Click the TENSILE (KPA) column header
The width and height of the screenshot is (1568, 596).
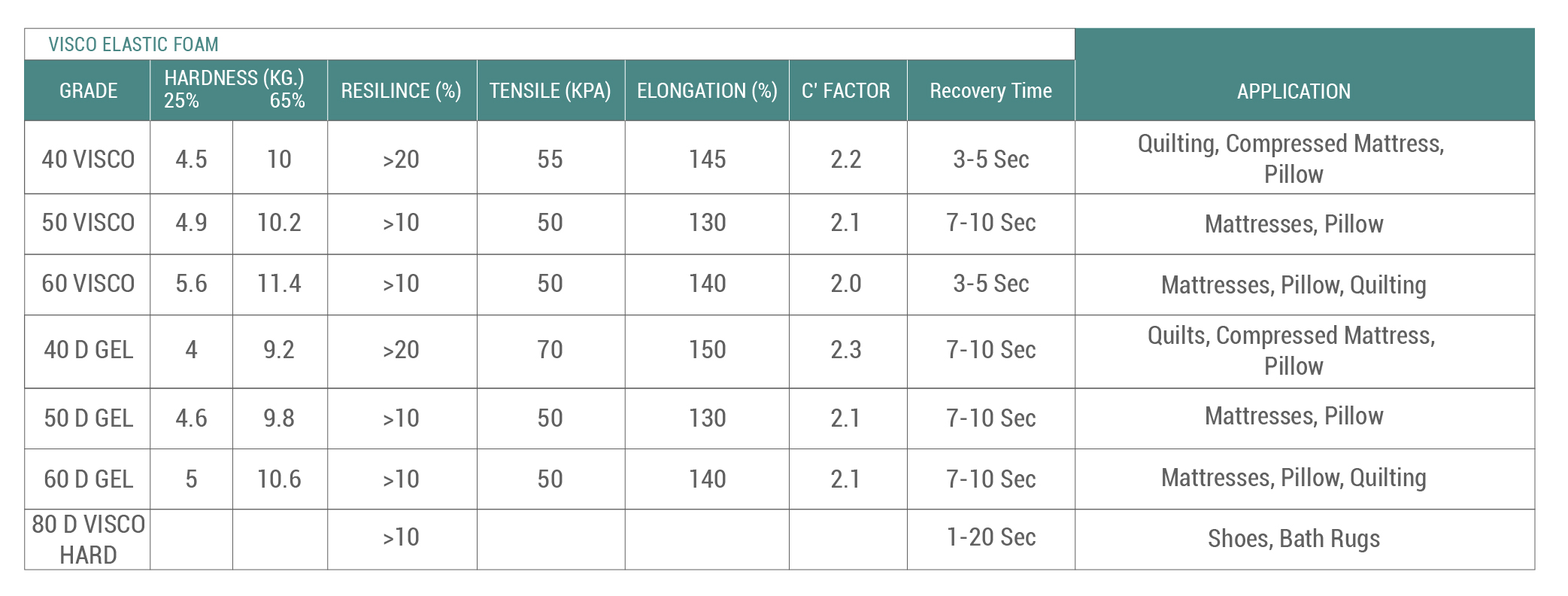tap(550, 91)
